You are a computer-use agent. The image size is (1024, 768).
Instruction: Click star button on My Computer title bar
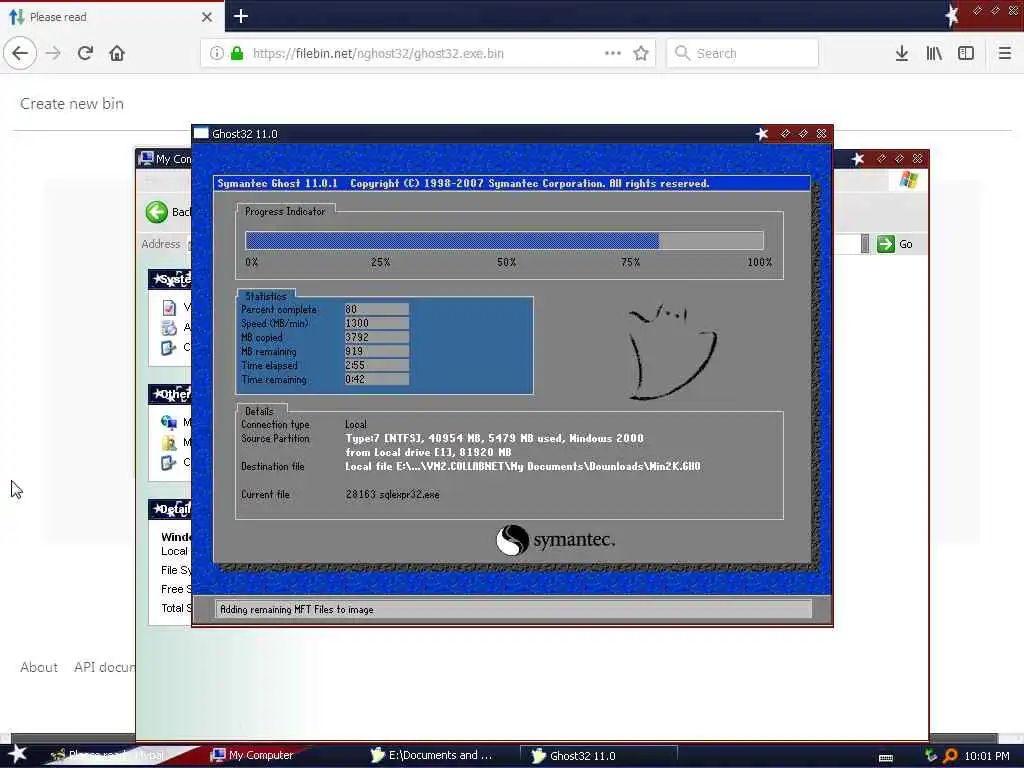click(857, 158)
